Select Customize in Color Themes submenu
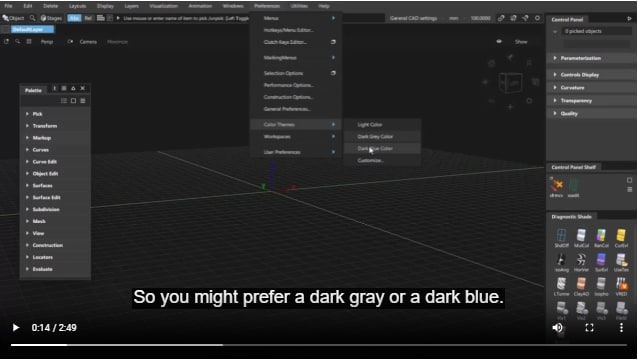Viewport: 638px width, 360px height. pyautogui.click(x=382, y=160)
